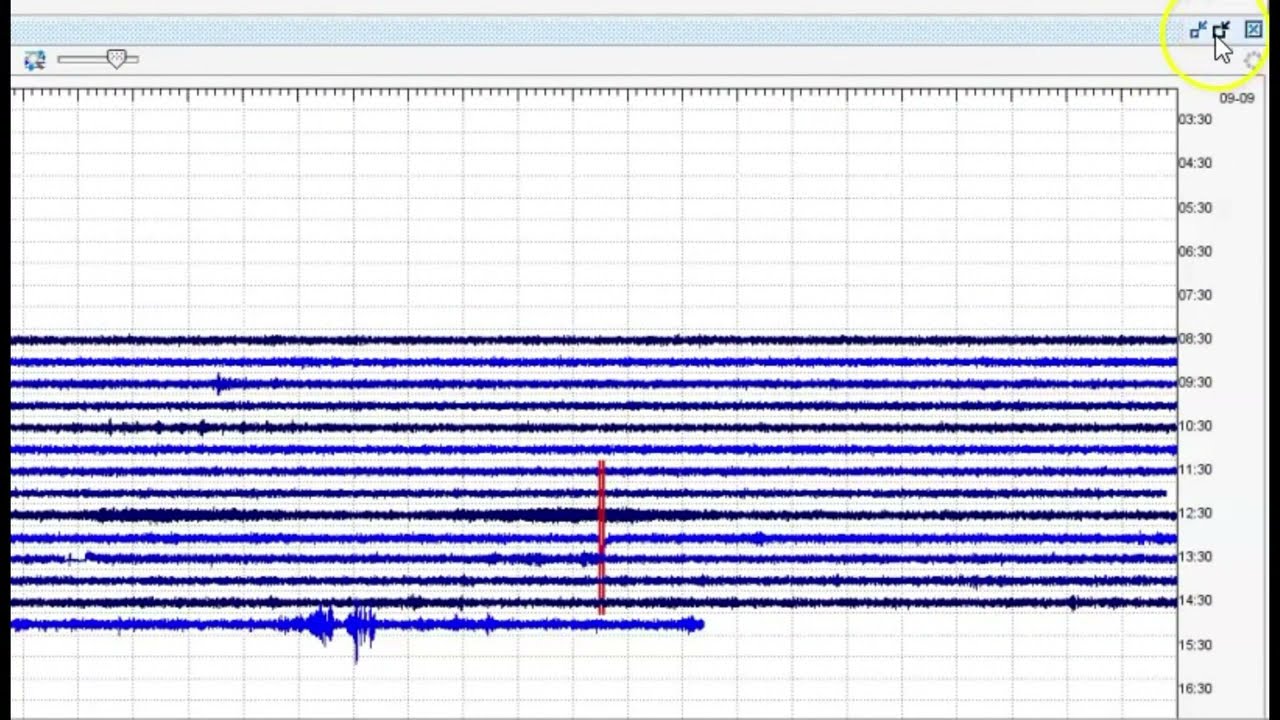Image resolution: width=1280 pixels, height=720 pixels.
Task: Click the 04:30 time label
Action: tap(1195, 163)
